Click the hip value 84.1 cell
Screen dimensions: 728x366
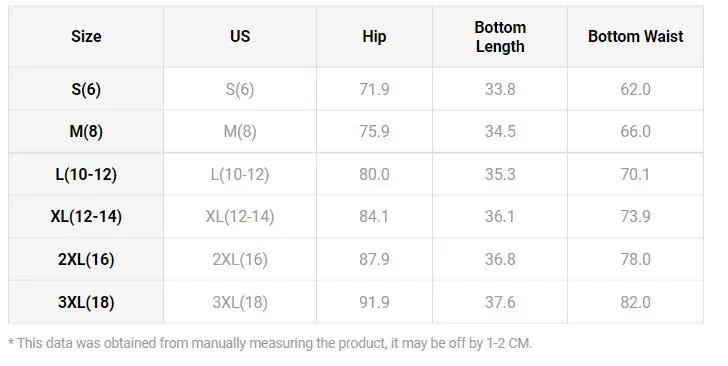(374, 216)
